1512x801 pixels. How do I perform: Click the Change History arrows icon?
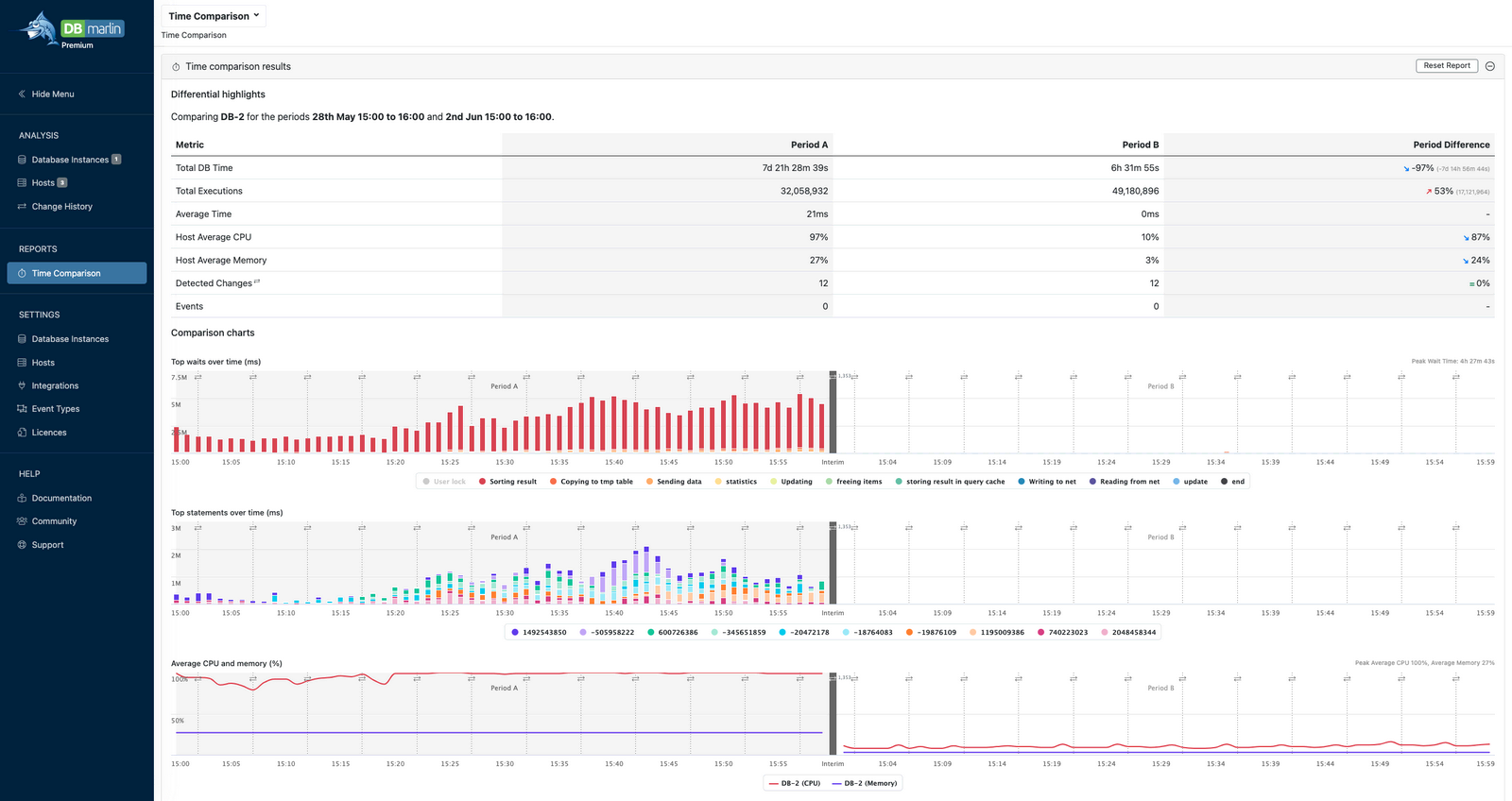coord(22,207)
